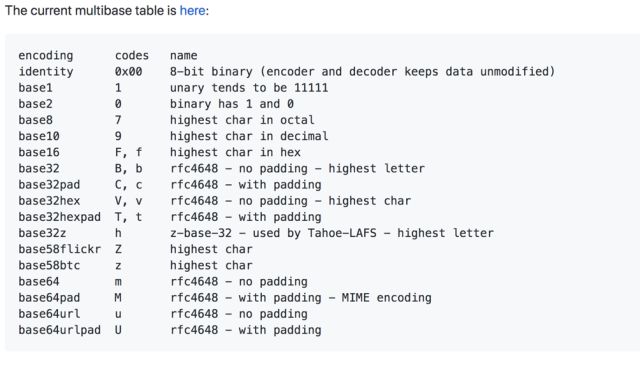This screenshot has width=640, height=365.
Task: Click the base58btc encoding entry
Action: [x=49, y=265]
